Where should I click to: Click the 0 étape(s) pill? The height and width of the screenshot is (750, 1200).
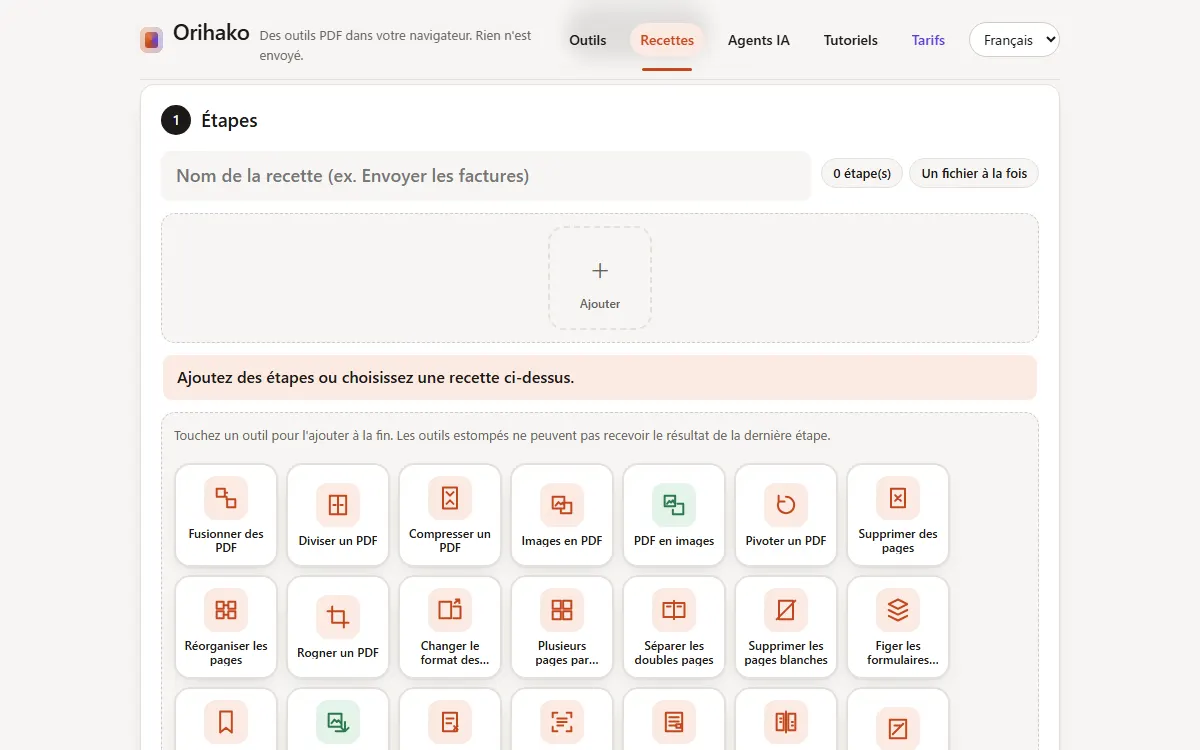pyautogui.click(x=862, y=173)
